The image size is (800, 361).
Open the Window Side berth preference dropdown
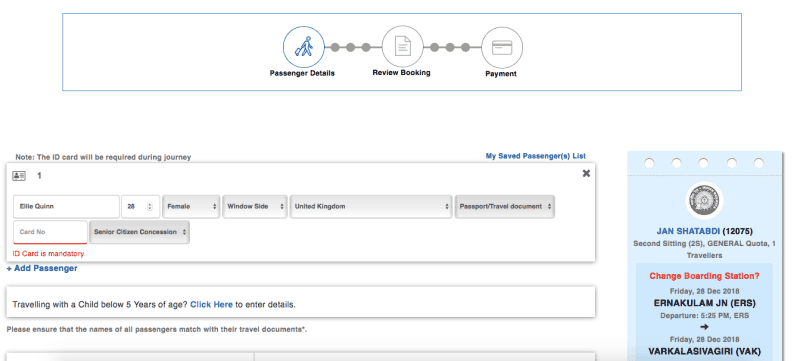pos(255,207)
